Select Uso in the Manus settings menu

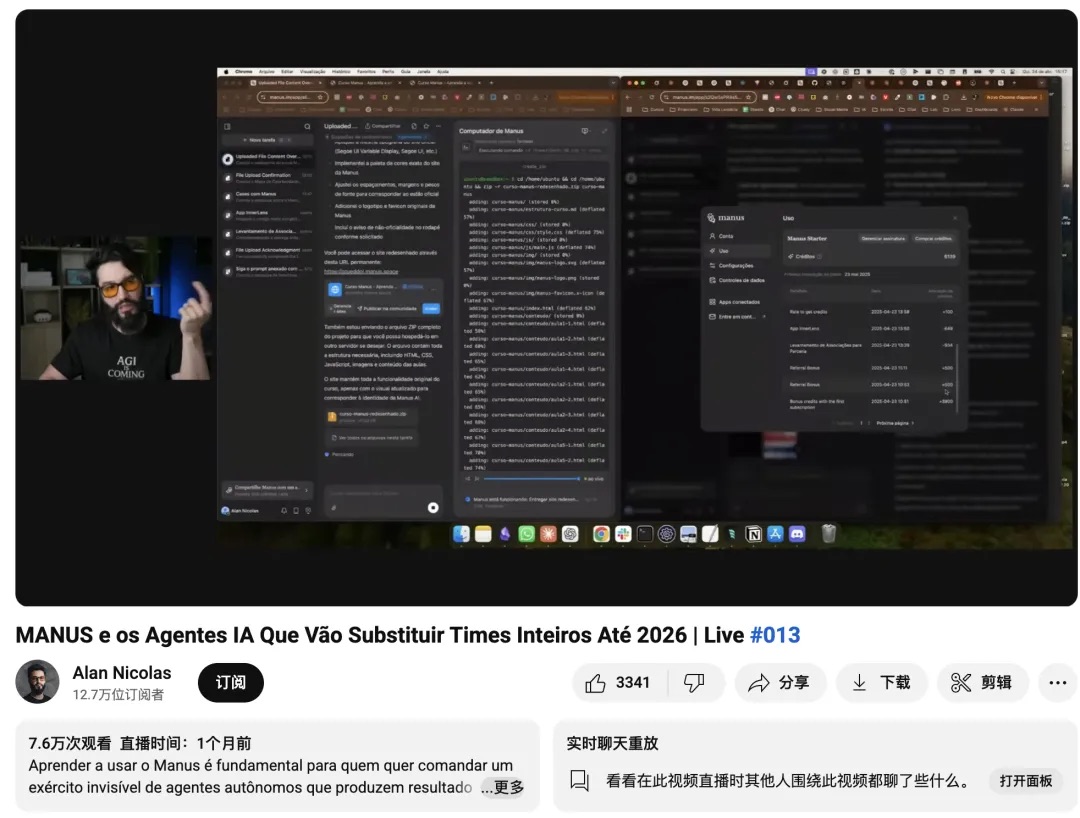739,251
